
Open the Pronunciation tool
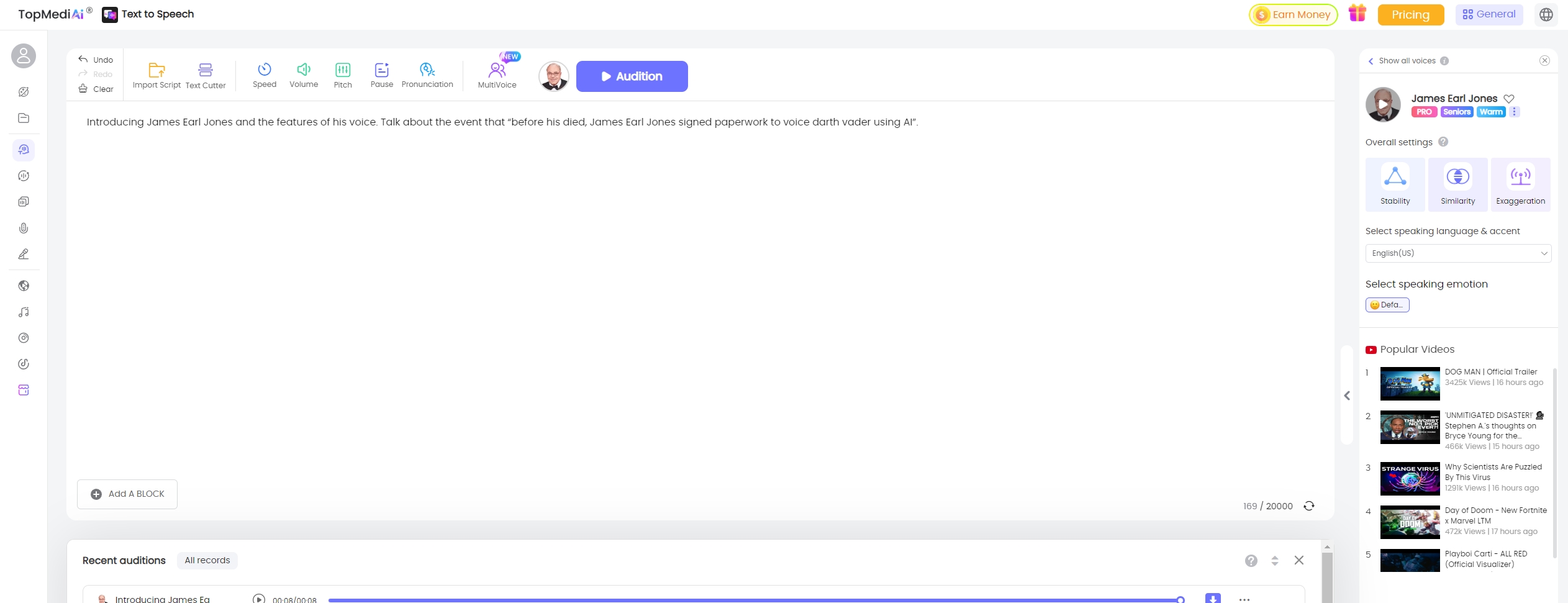427,75
